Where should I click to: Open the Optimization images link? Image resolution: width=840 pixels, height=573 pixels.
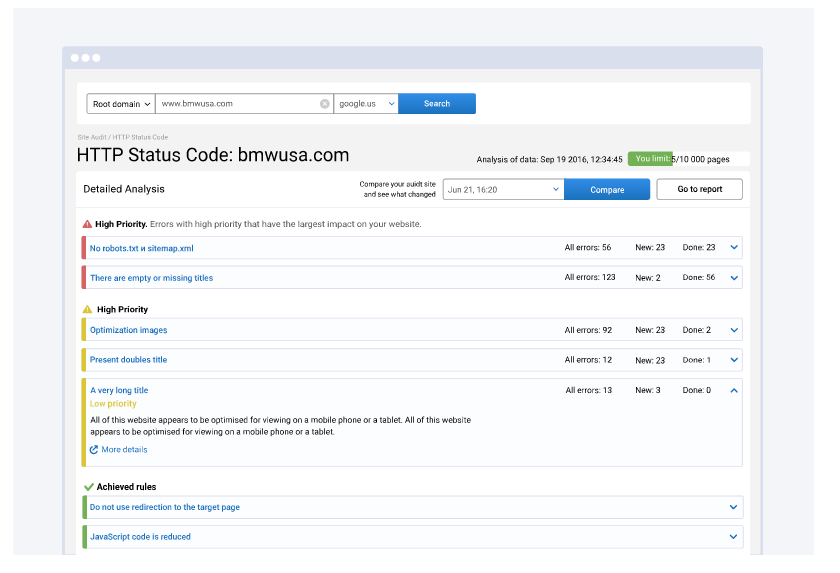point(129,330)
